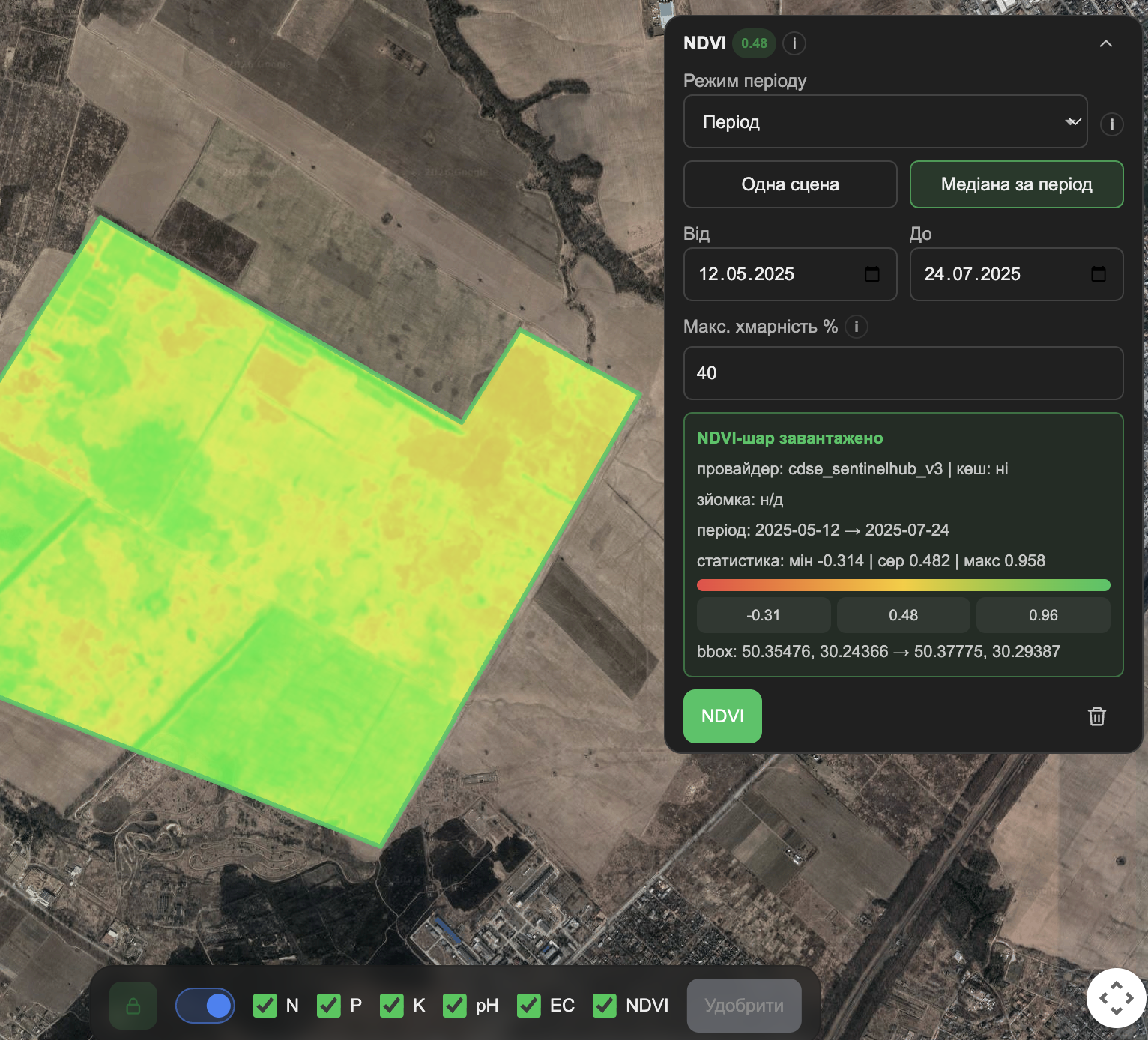Viewport: 1148px width, 1040px height.
Task: Click the NDVI-шар завантажено status text
Action: pos(790,438)
